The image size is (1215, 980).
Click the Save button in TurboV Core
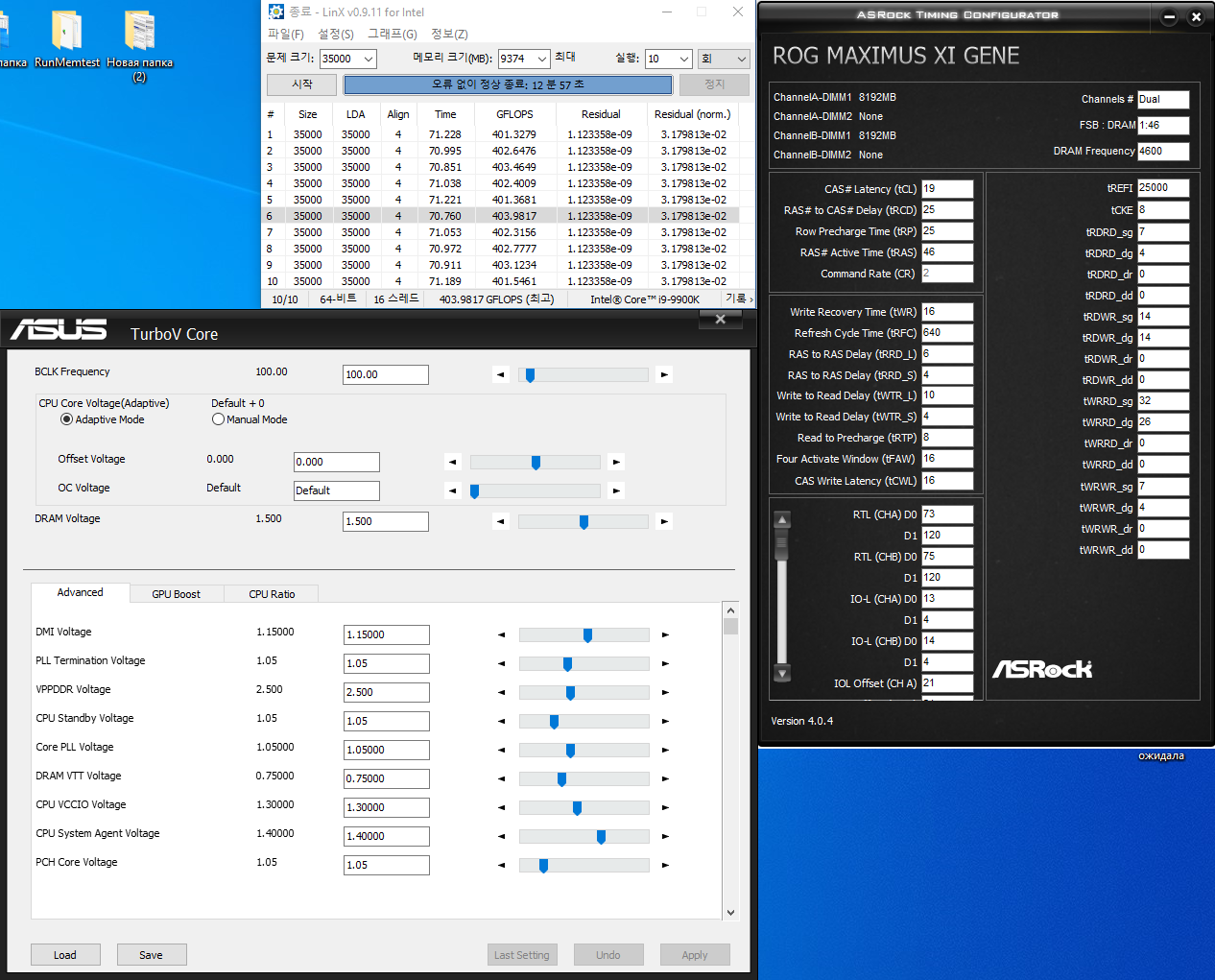pyautogui.click(x=152, y=954)
